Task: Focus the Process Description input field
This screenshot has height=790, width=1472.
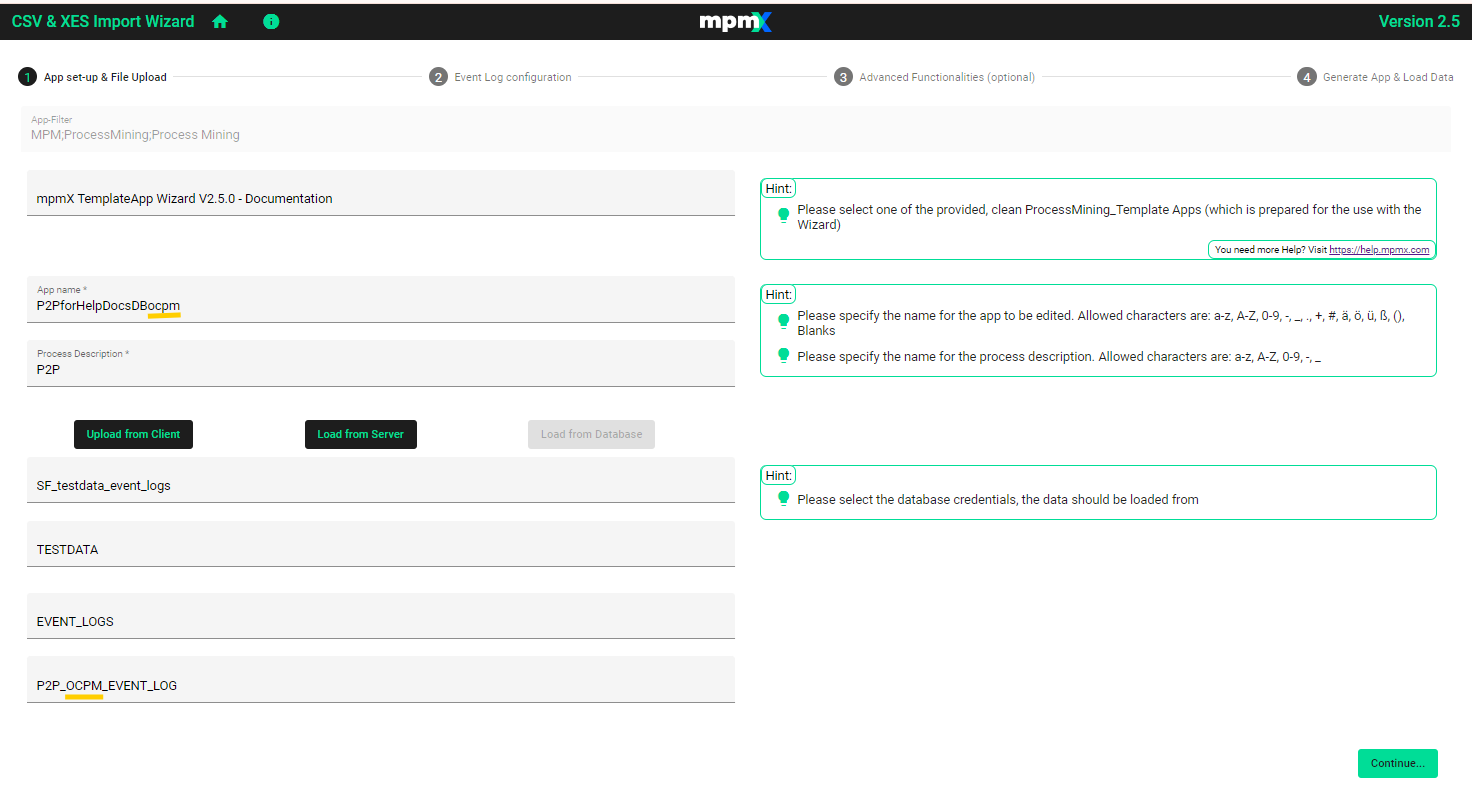Action: tap(381, 363)
